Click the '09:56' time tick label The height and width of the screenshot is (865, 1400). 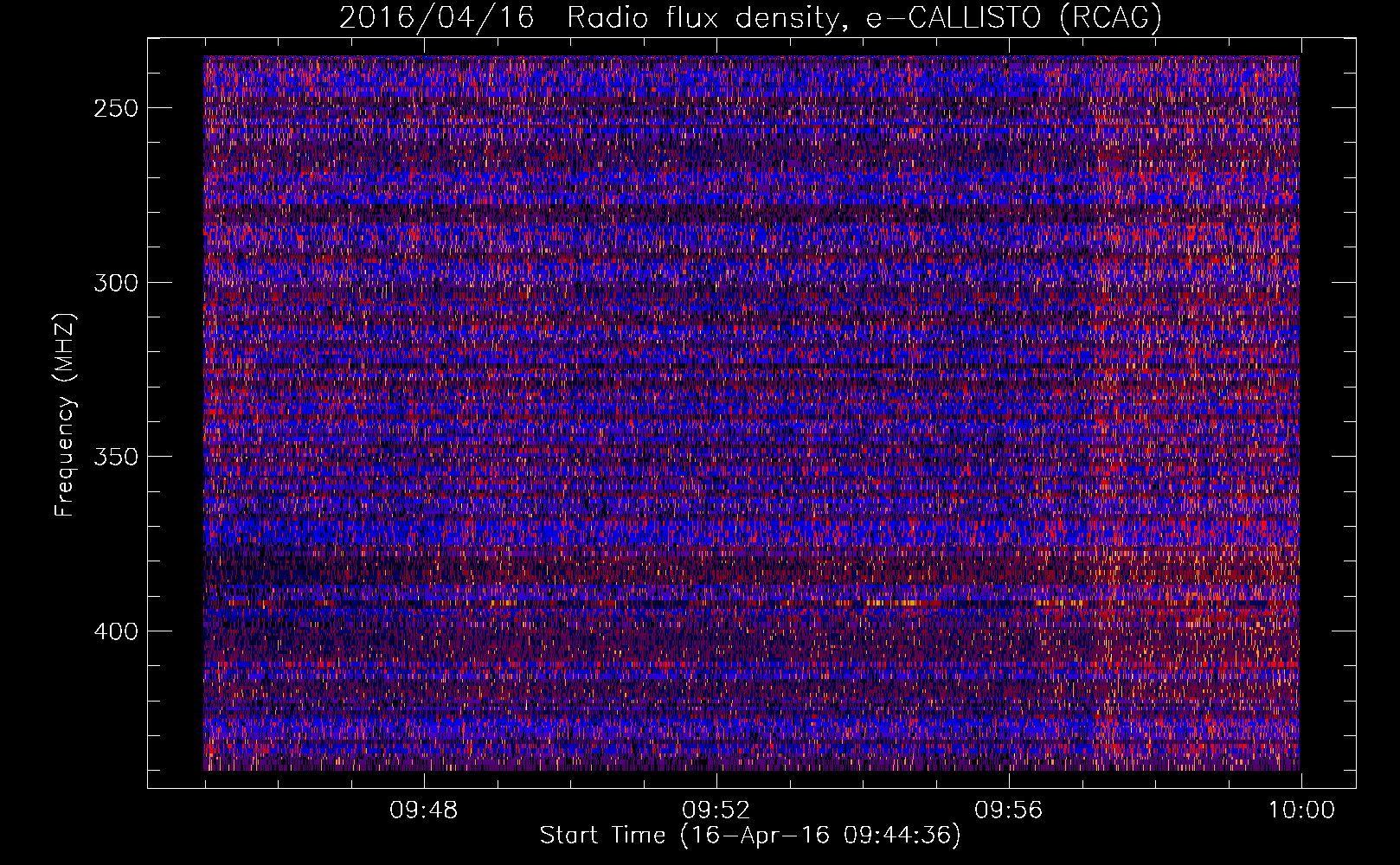tap(1009, 811)
